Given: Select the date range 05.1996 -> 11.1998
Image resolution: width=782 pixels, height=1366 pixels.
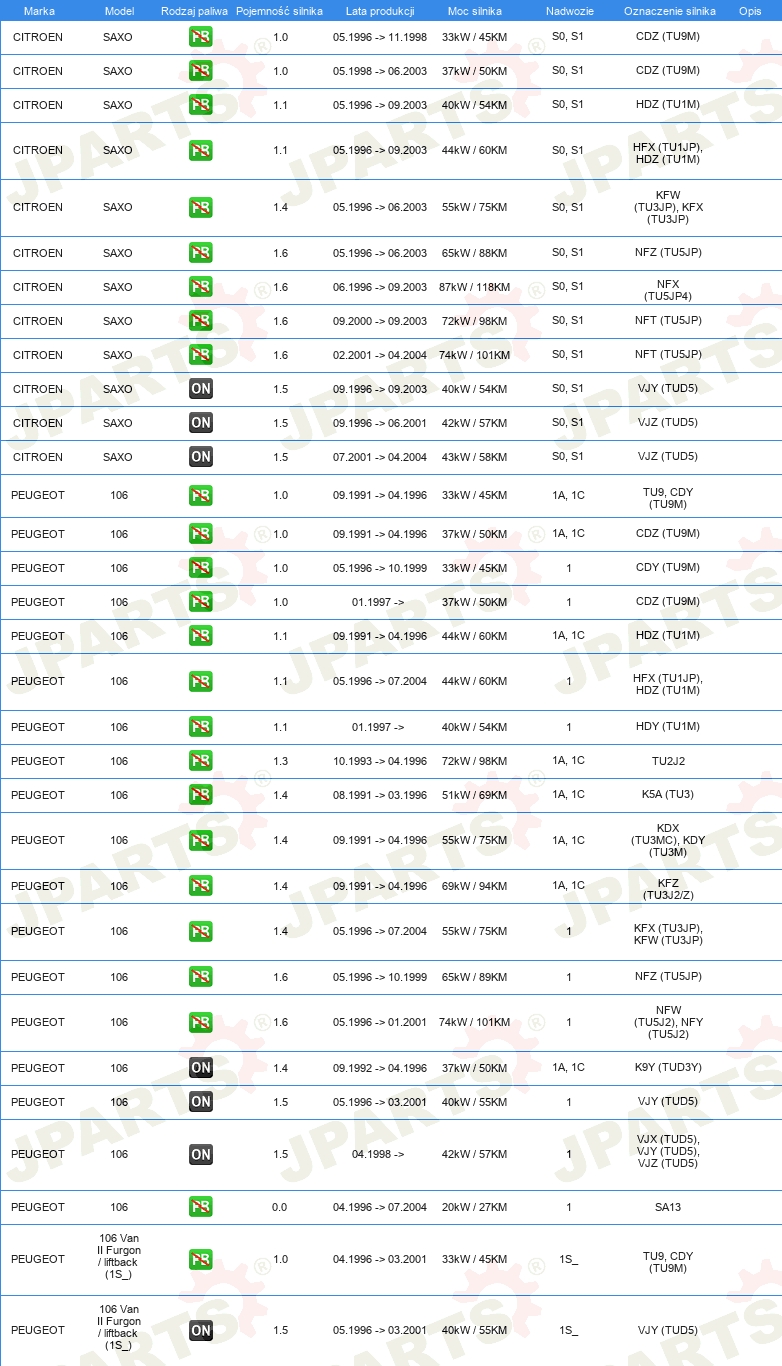Looking at the screenshot, I should (380, 37).
